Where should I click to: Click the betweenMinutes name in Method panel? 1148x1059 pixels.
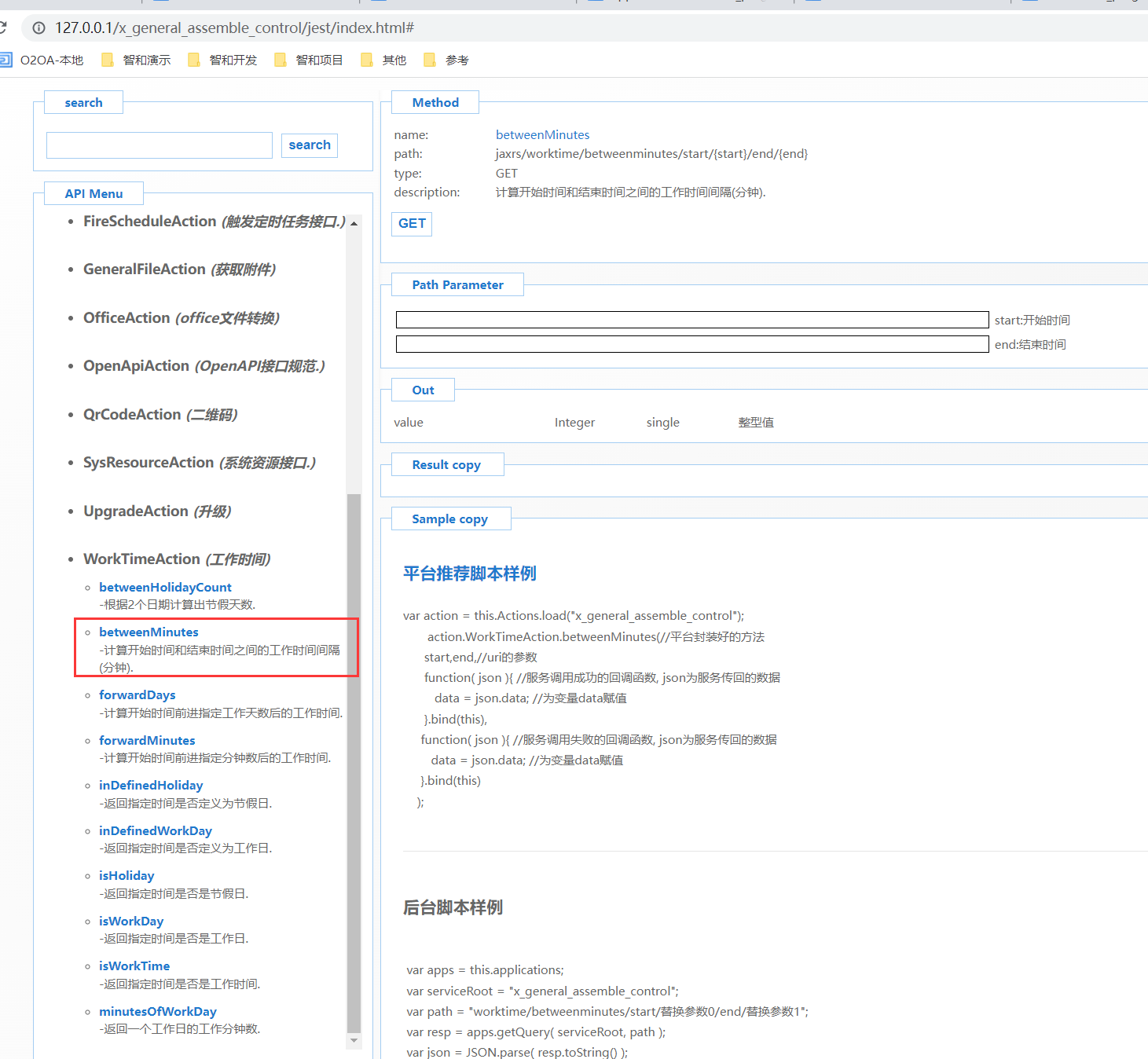tap(542, 135)
